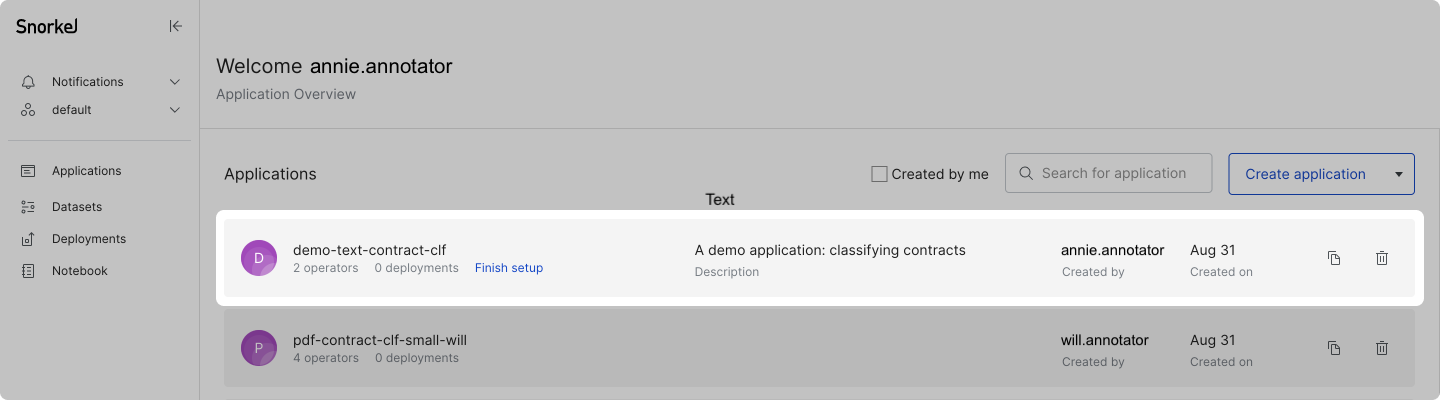
Task: Open Datasets in the sidebar
Action: pos(77,207)
